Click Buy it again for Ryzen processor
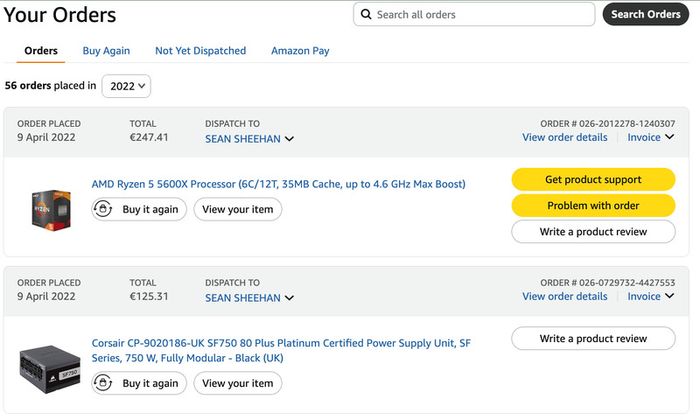Viewport: 700px width, 420px height. point(139,209)
